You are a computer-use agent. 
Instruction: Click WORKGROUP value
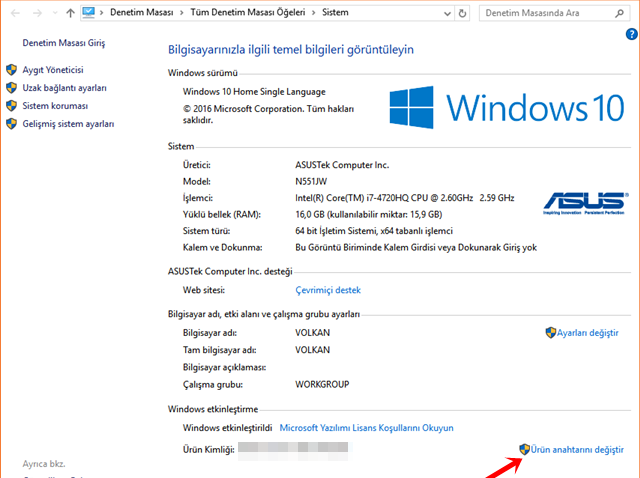click(322, 385)
